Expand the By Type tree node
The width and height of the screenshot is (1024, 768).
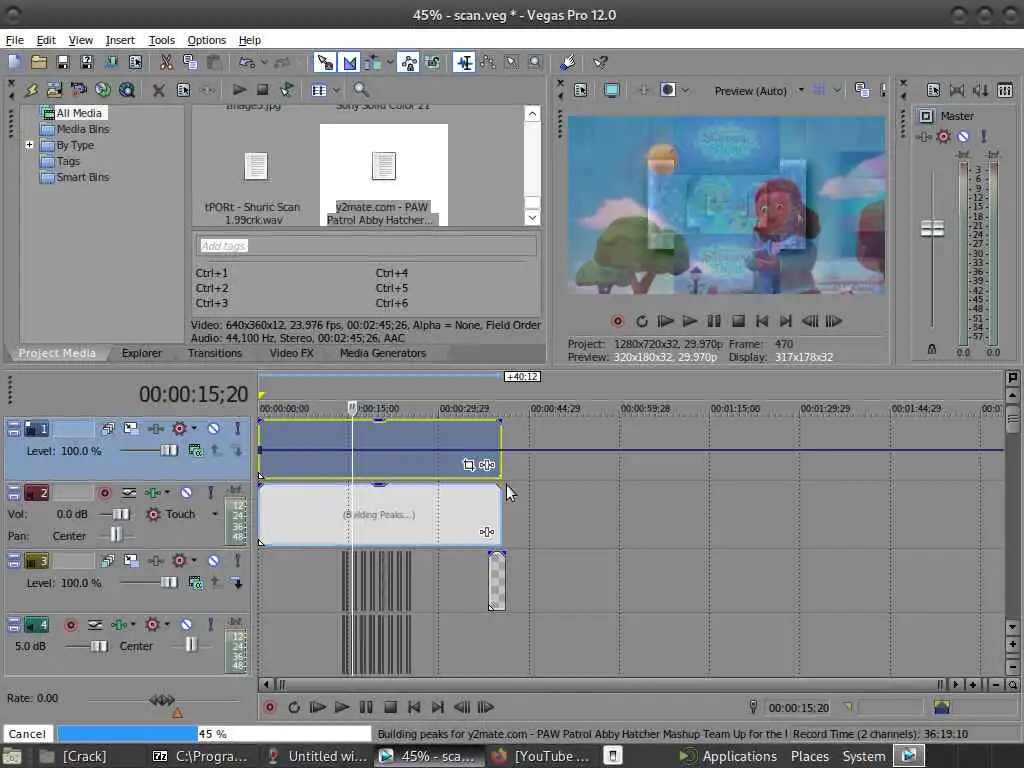[29, 144]
